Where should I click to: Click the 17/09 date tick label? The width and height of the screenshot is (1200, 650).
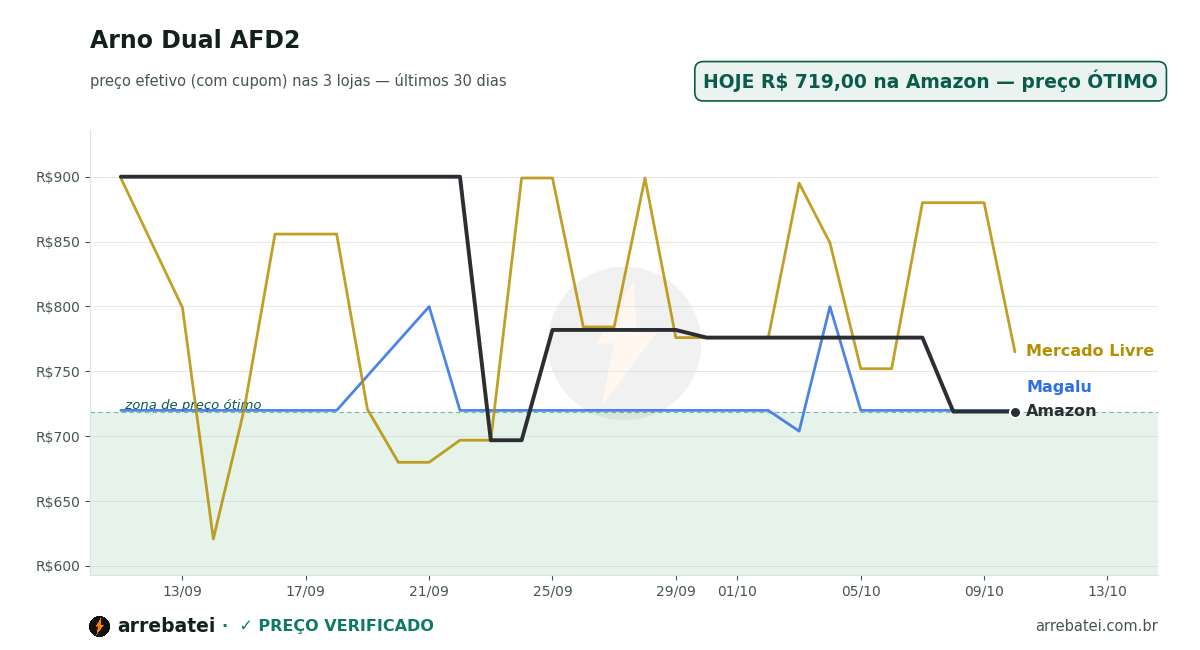tap(305, 591)
